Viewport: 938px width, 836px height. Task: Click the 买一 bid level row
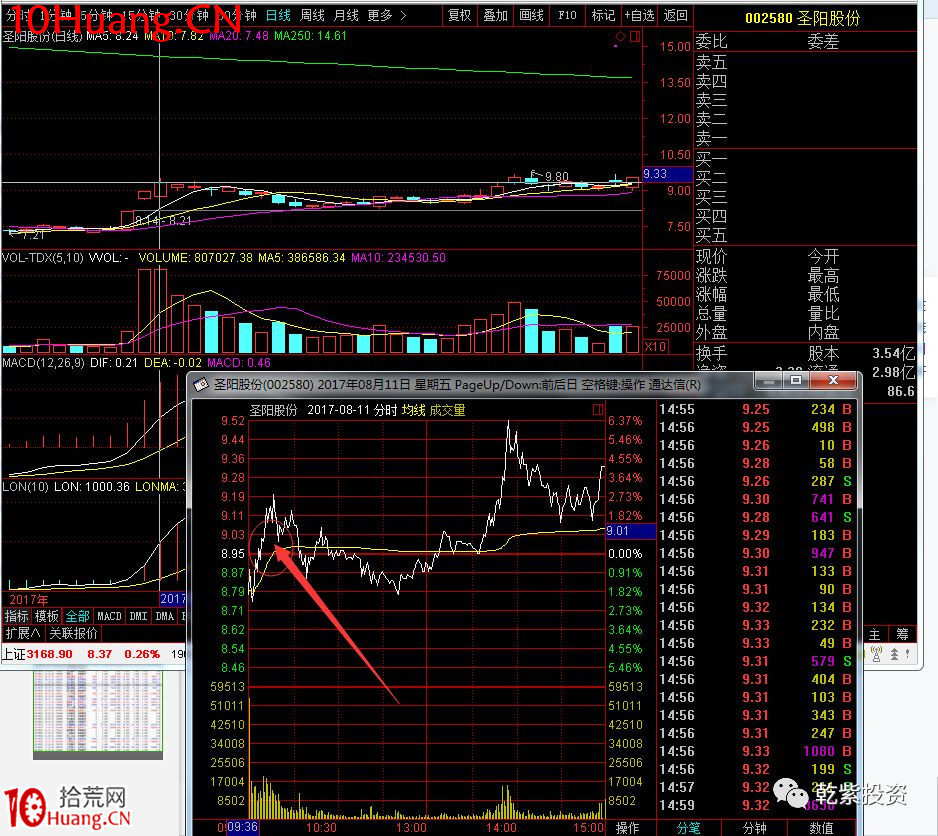pos(805,159)
